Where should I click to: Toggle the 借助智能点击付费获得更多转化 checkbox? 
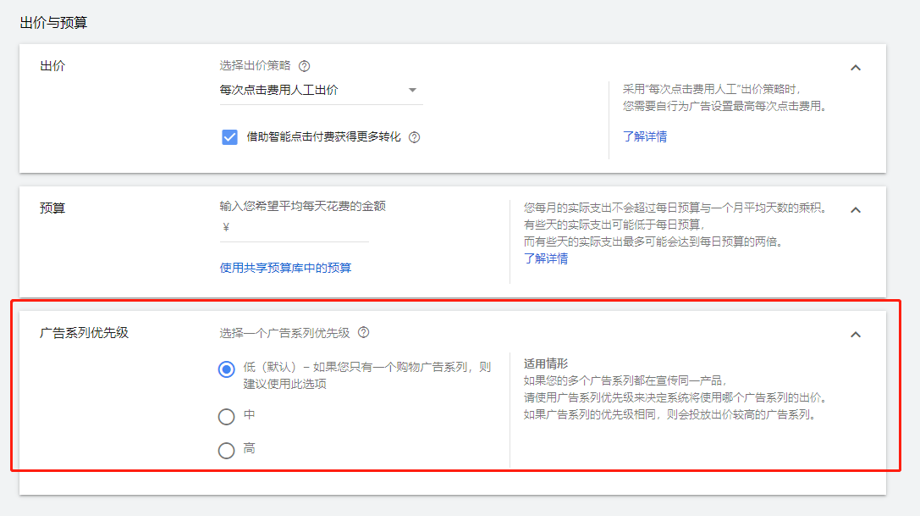coord(230,137)
